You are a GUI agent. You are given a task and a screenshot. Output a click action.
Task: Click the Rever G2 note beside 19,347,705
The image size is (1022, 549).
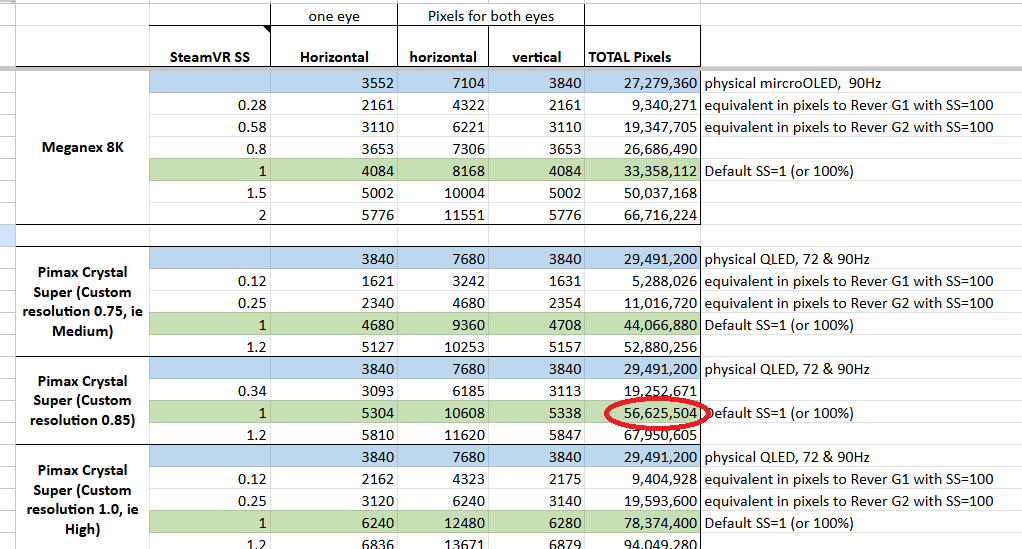tap(849, 127)
